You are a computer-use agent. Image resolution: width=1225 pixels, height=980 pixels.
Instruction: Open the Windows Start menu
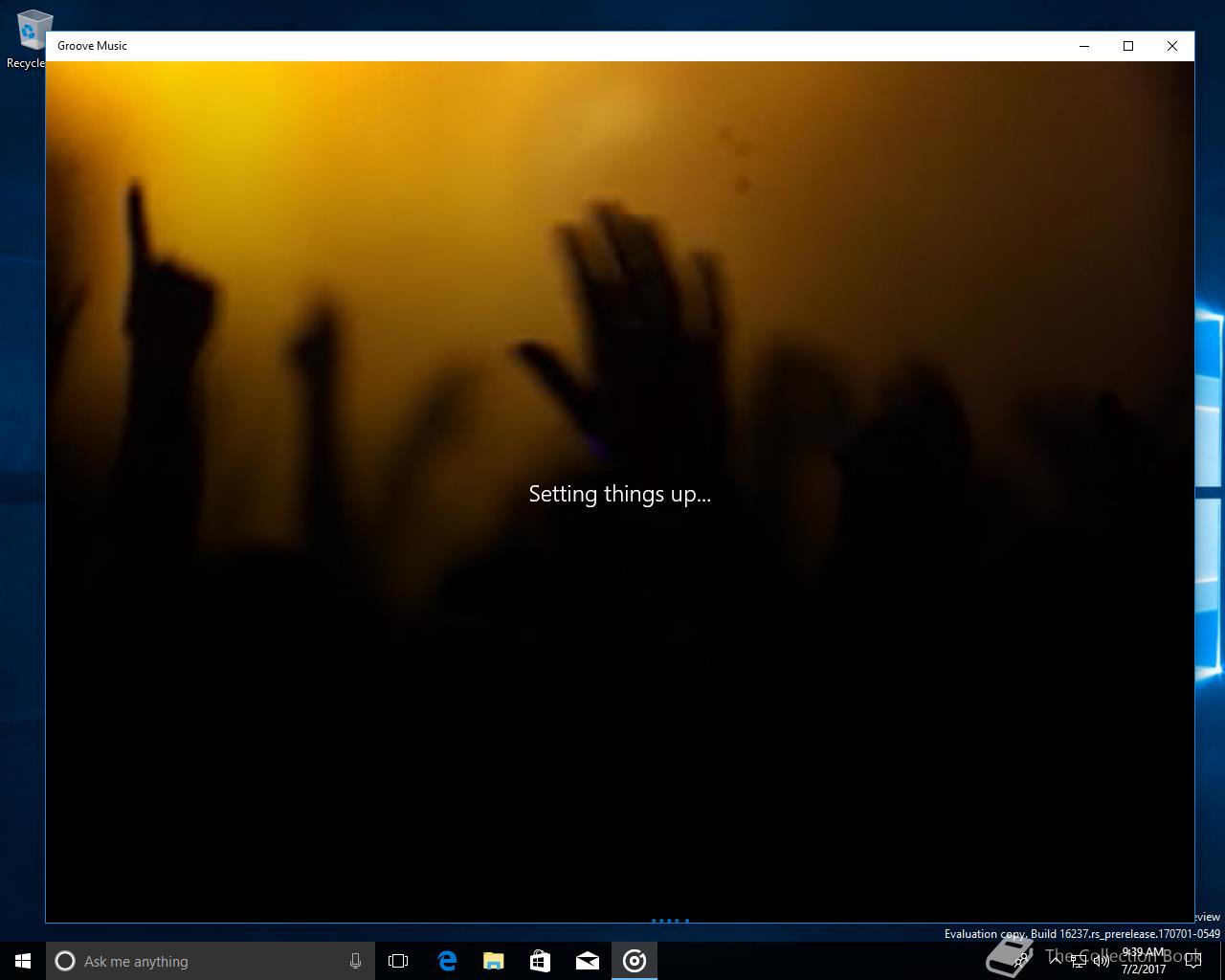click(x=23, y=961)
